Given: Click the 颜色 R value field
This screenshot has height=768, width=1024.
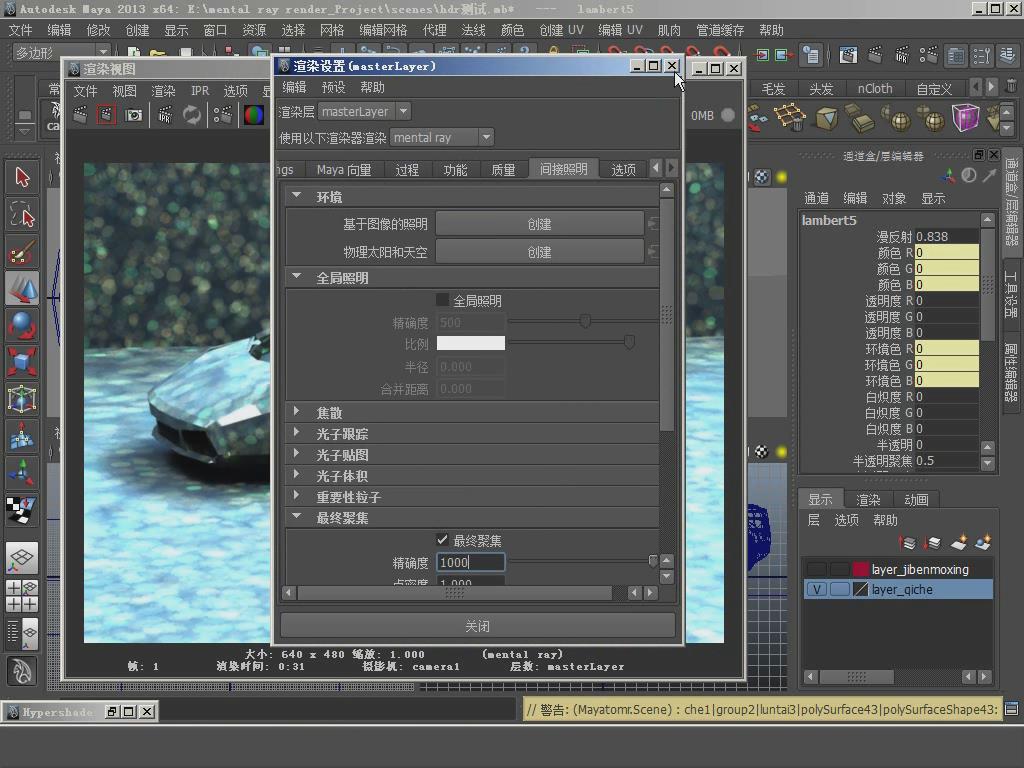Looking at the screenshot, I should (946, 252).
